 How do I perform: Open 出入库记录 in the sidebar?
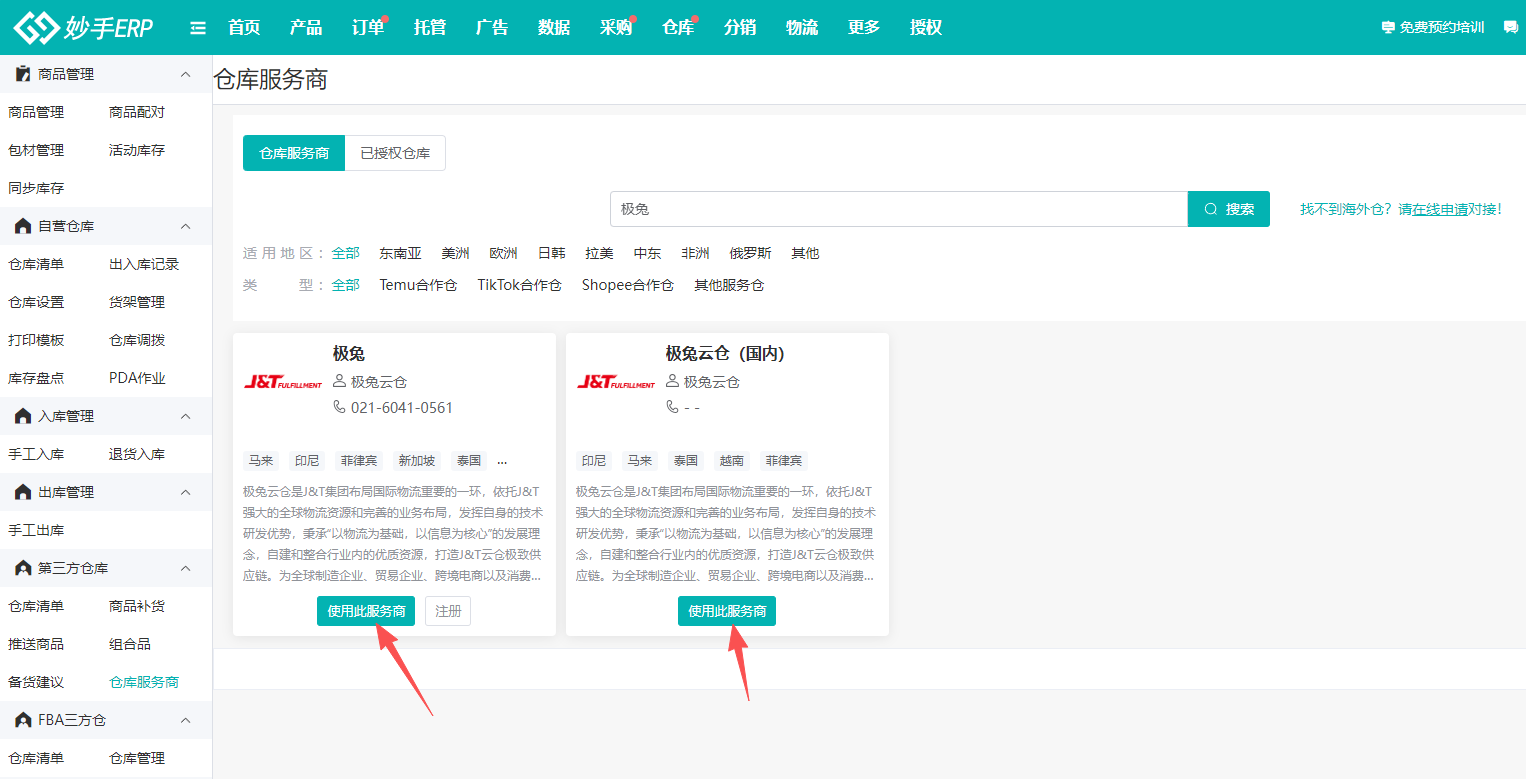coord(144,264)
